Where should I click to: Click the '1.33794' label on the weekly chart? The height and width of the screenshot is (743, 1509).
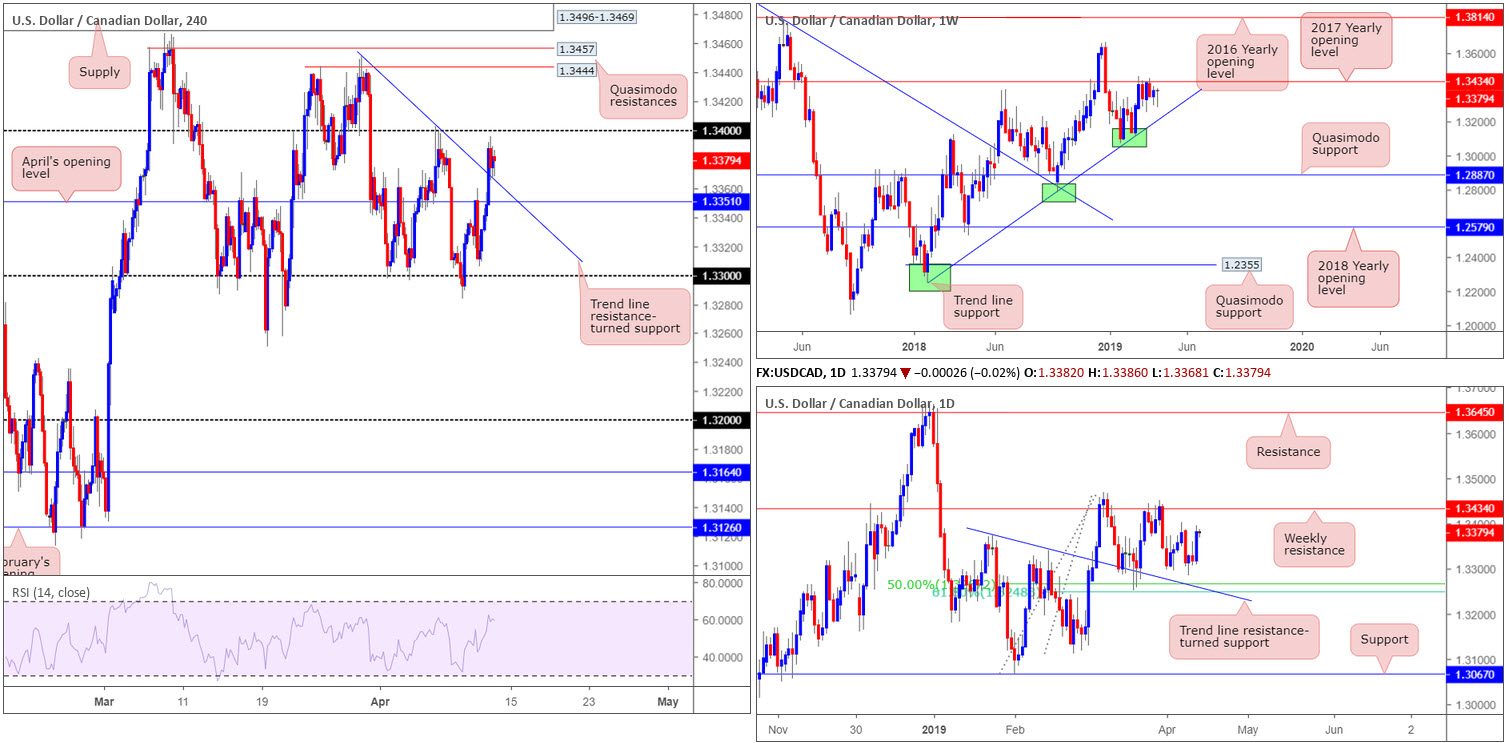coord(1474,98)
